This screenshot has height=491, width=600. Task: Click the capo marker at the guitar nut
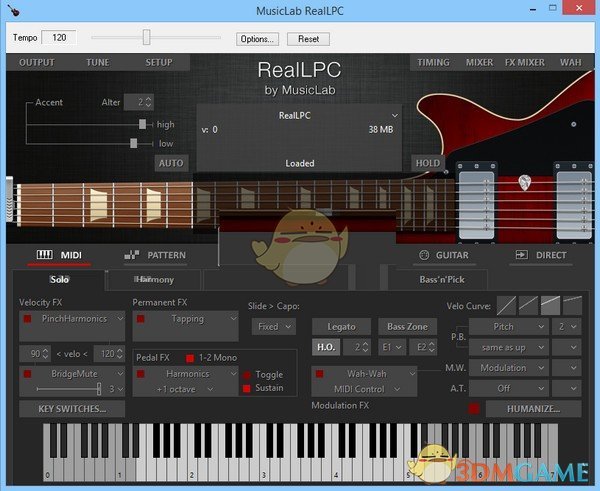point(9,201)
